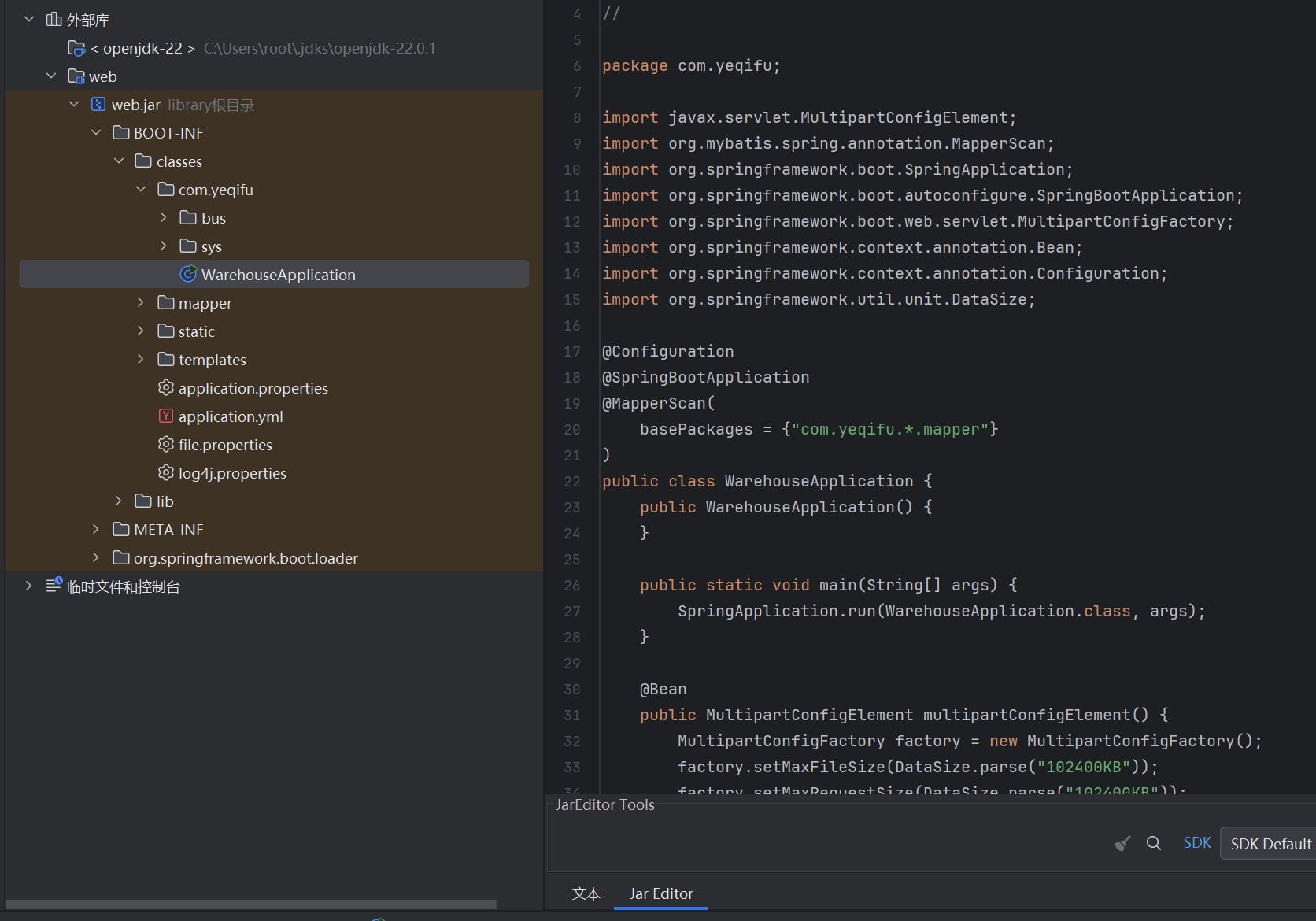Click the @Bean annotation text
Image resolution: width=1316 pixels, height=921 pixels.
tap(663, 689)
